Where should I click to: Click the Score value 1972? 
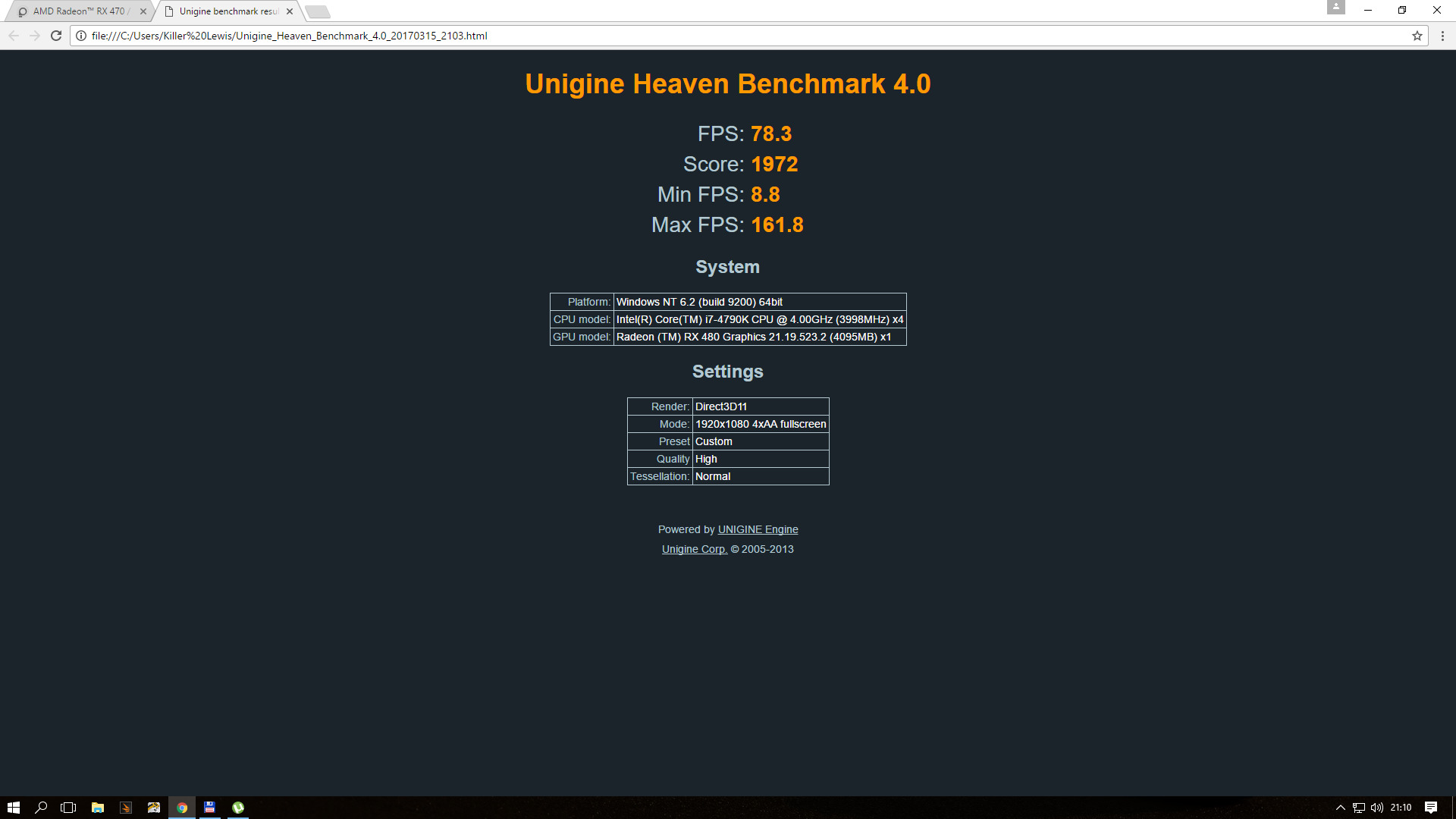[774, 165]
